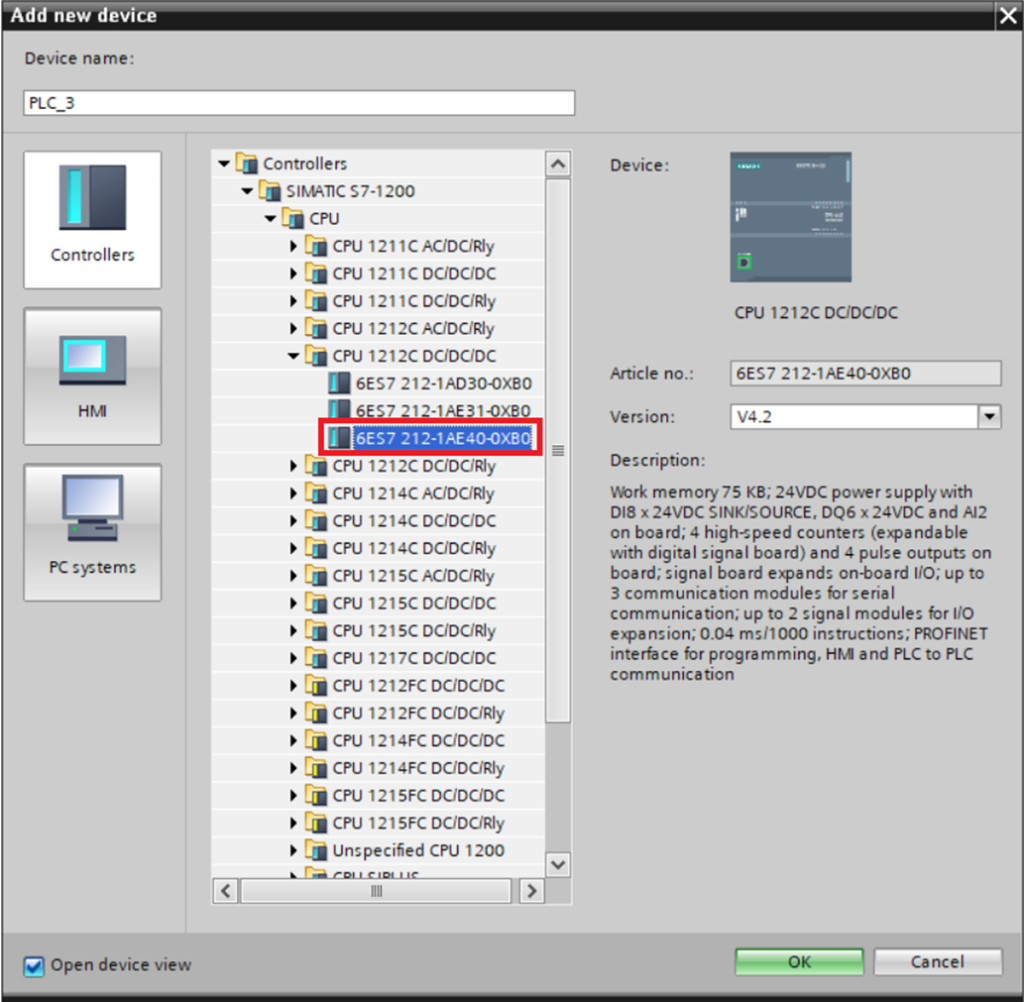The width and height of the screenshot is (1024, 1002).
Task: Click the Device name input field
Action: coord(299,103)
